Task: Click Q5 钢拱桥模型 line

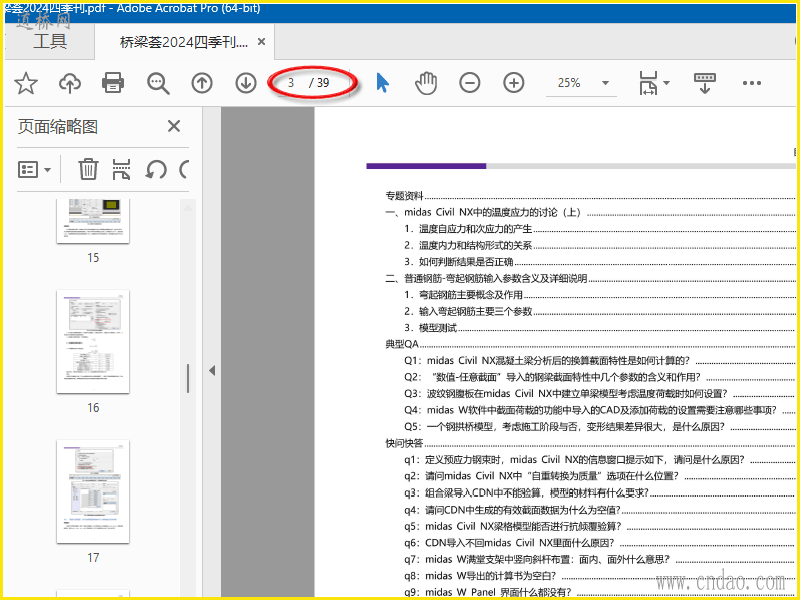Action: coord(565,427)
